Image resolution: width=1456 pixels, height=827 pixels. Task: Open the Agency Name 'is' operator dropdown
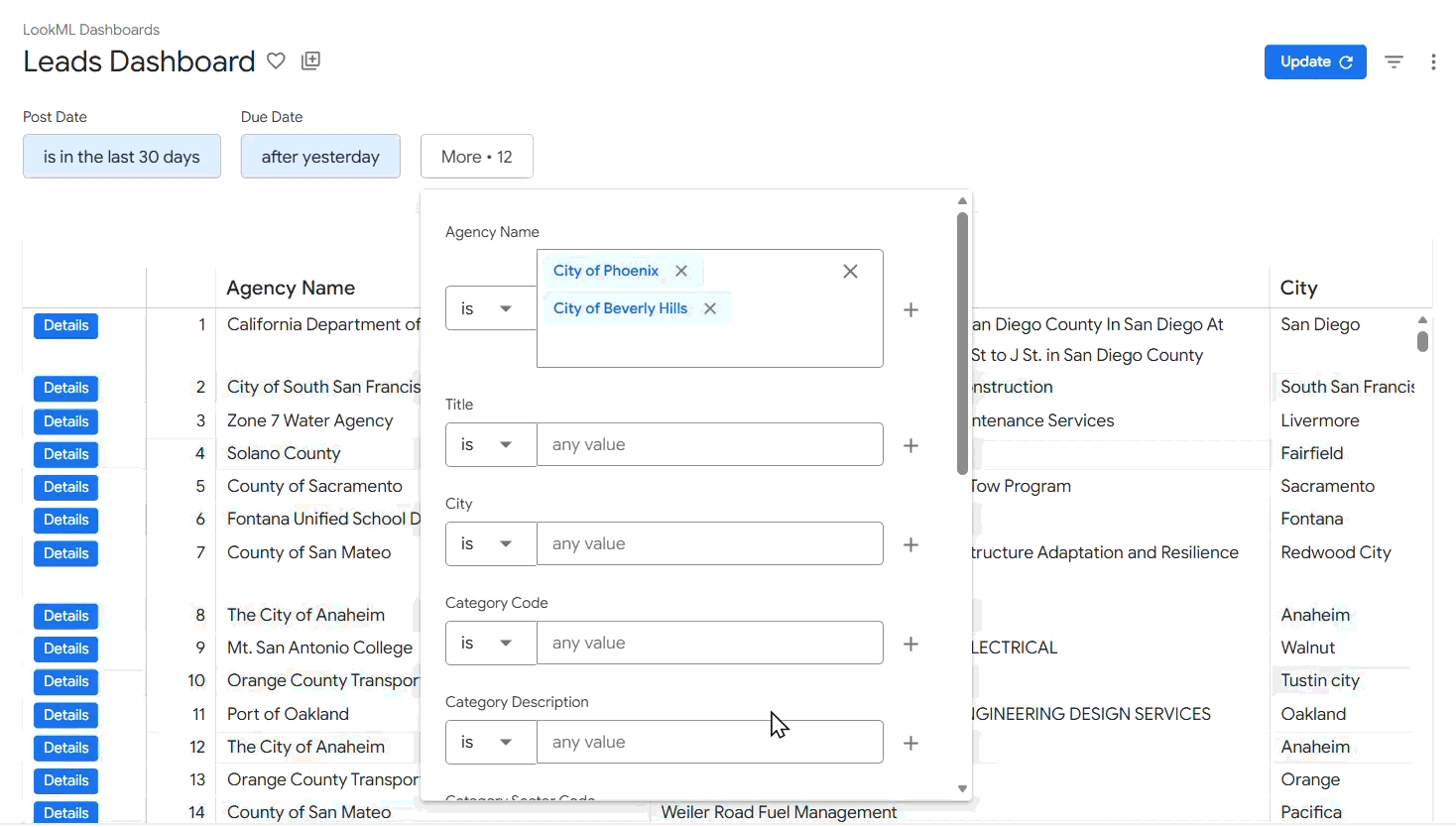(x=491, y=308)
